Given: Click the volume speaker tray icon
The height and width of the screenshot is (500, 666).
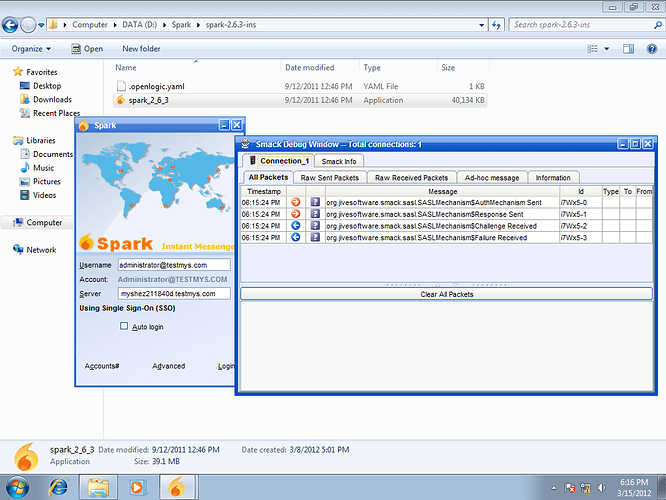Looking at the screenshot, I should (x=601, y=488).
